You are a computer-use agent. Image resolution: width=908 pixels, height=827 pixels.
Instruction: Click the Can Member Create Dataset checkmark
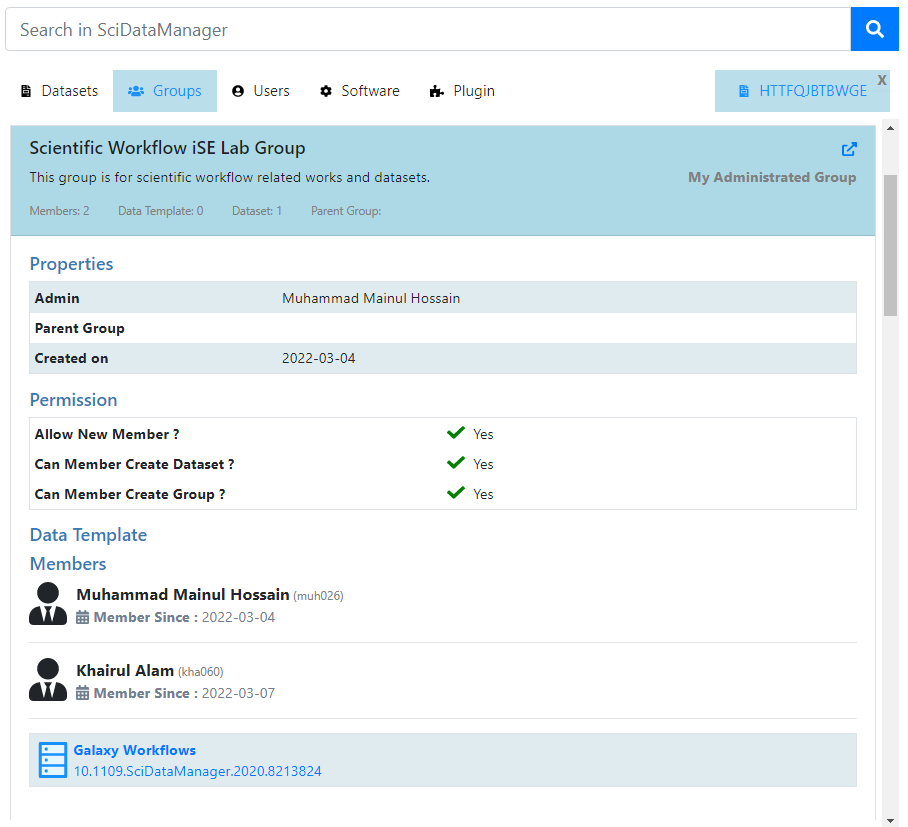click(456, 463)
